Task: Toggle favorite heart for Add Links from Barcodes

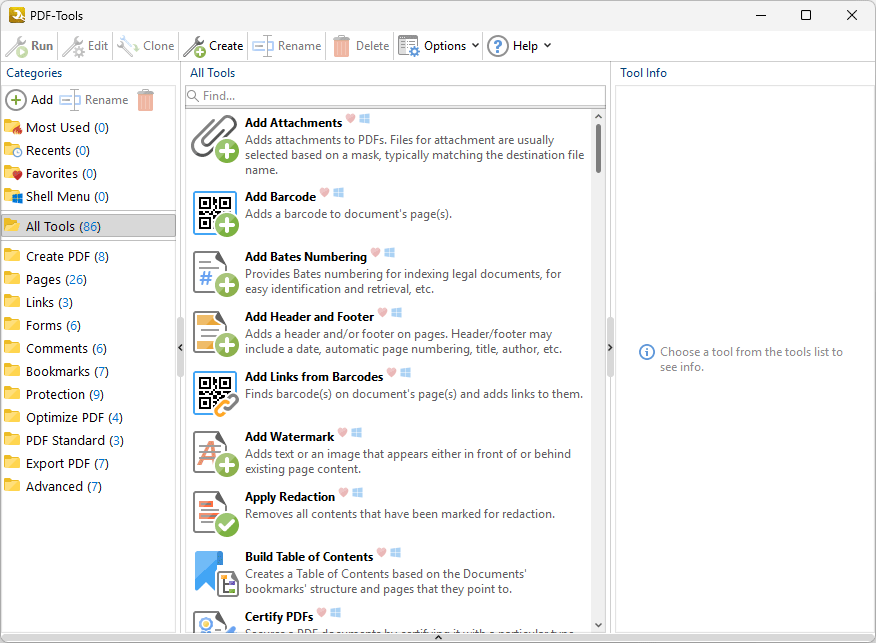Action: point(392,373)
